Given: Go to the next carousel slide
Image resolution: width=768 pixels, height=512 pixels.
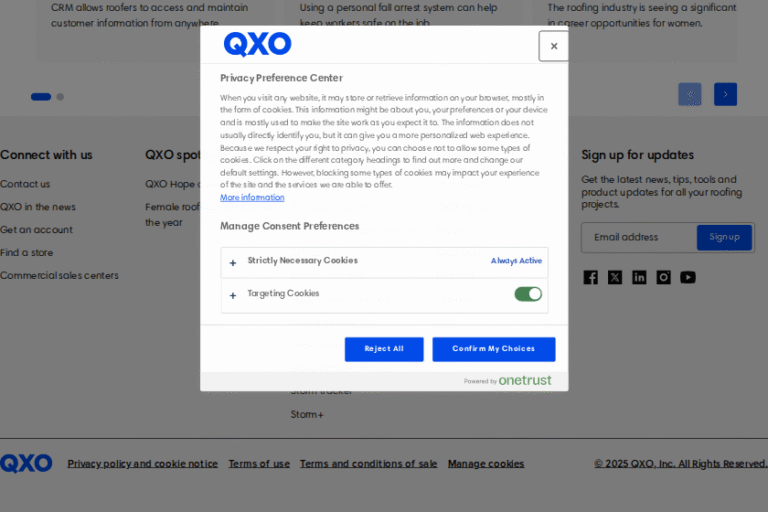Looking at the screenshot, I should (725, 94).
